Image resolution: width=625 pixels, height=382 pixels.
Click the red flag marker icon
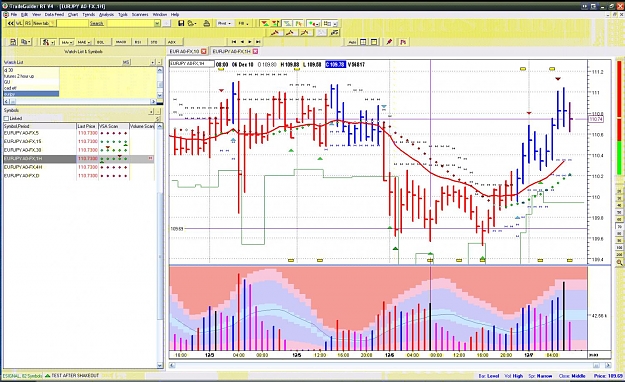point(403,42)
